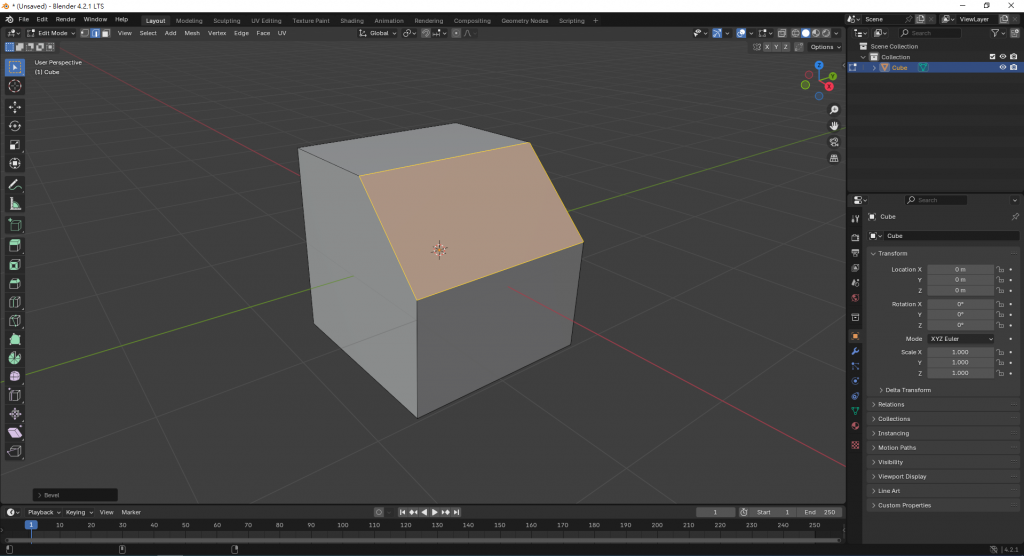Select the Extrude Region tool
Screen dimensions: 1024x556
click(15, 246)
